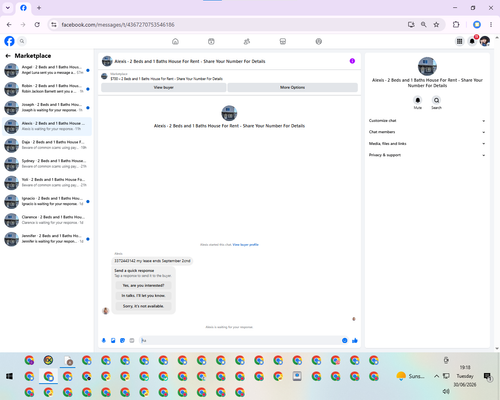This screenshot has width=500, height=400.
Task: Send quick response 'Sorry, it's not available.'
Action: [x=143, y=306]
